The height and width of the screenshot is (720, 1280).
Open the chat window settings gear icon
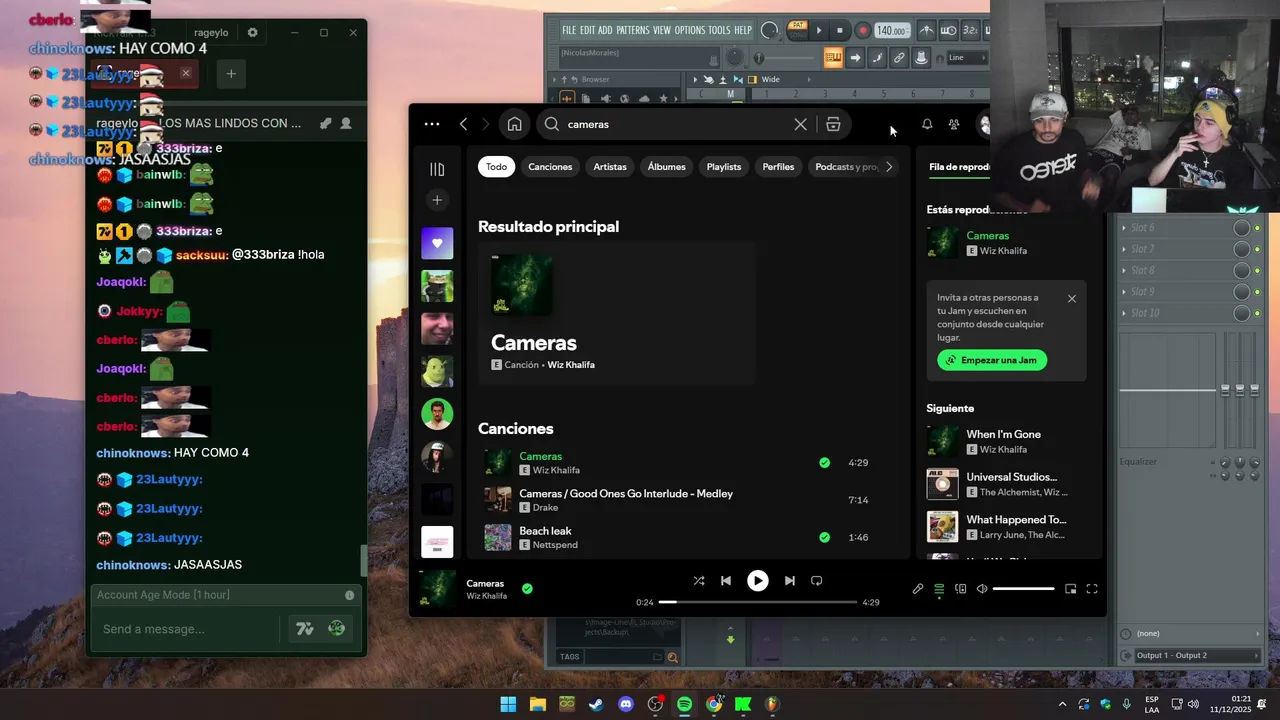[x=252, y=32]
